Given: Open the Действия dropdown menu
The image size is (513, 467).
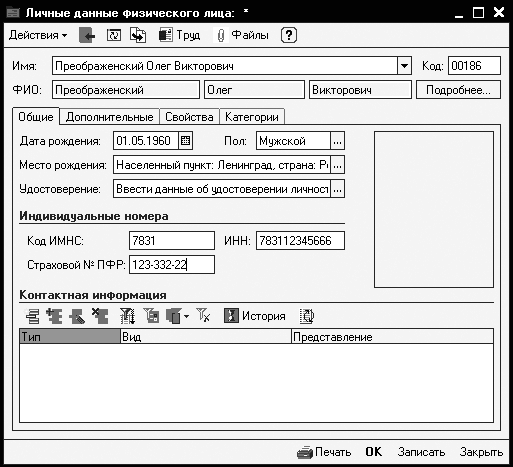Looking at the screenshot, I should [38, 35].
